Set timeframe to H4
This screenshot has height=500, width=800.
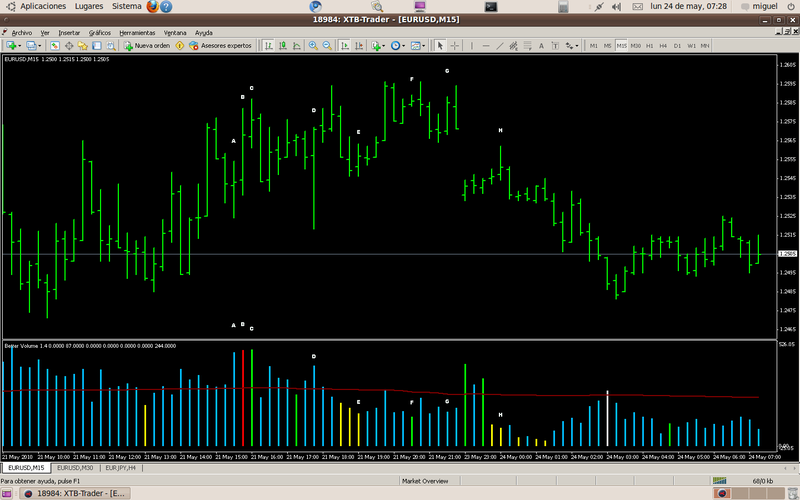click(664, 46)
